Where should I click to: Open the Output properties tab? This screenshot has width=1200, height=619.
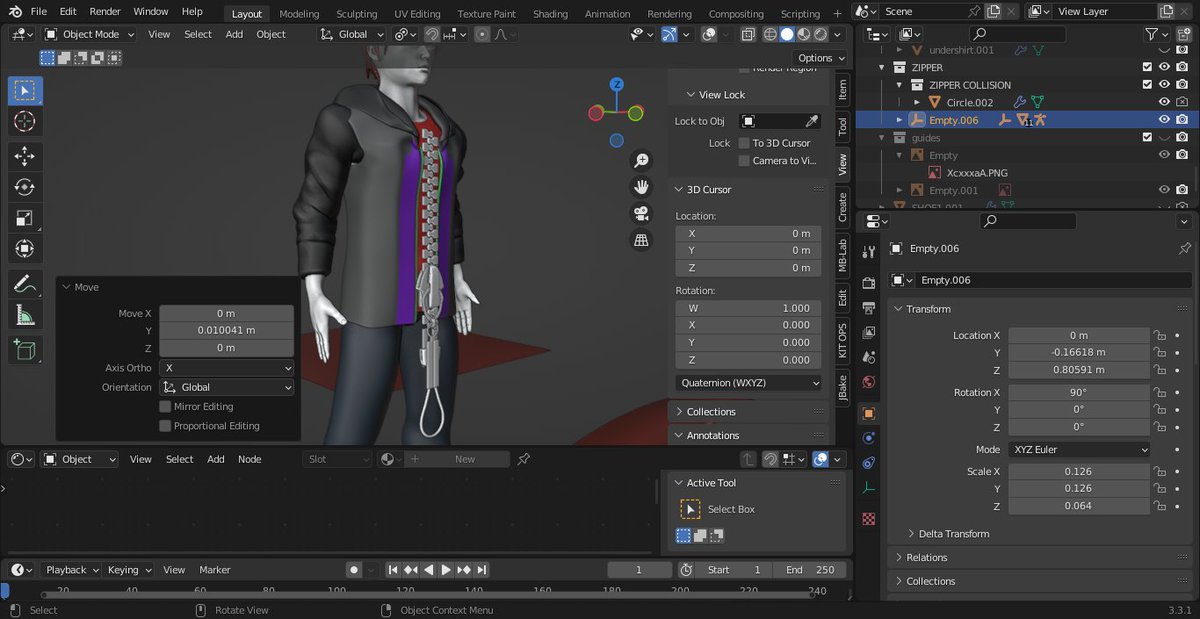(868, 308)
